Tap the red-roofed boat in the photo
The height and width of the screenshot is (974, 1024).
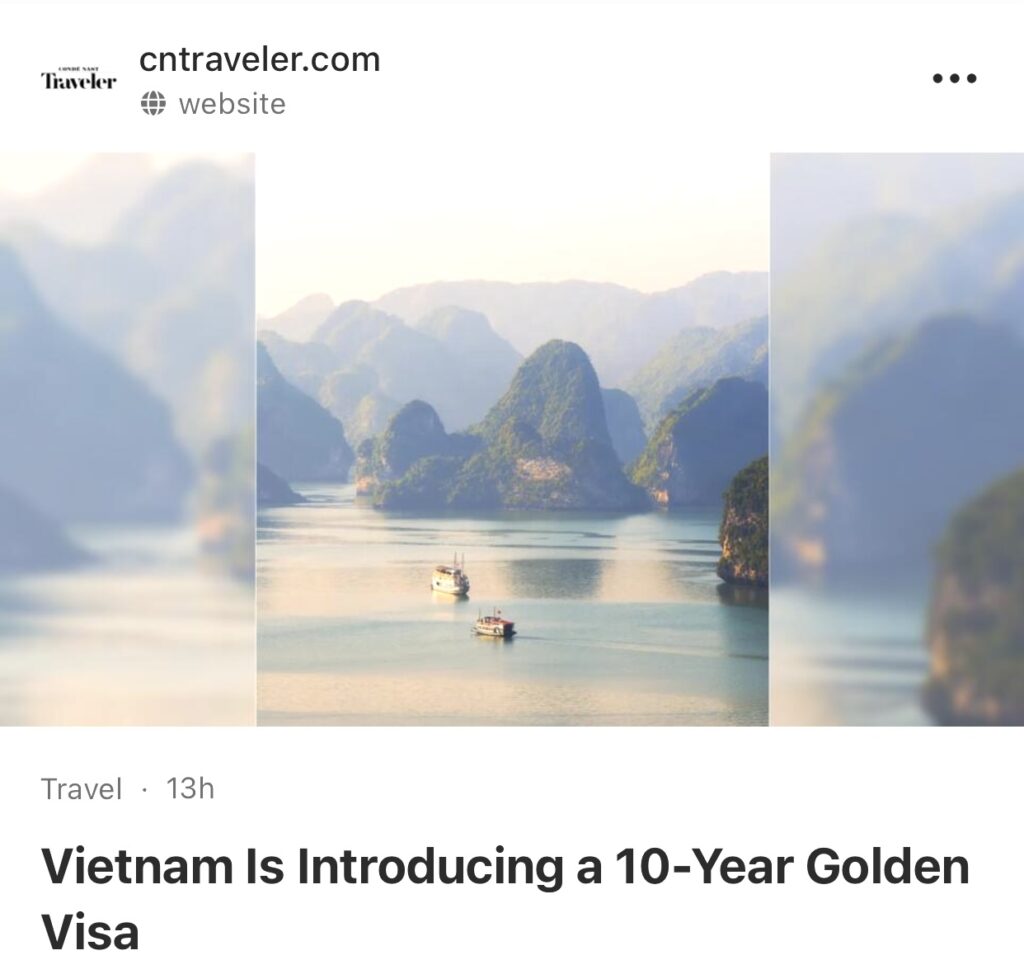(x=494, y=624)
